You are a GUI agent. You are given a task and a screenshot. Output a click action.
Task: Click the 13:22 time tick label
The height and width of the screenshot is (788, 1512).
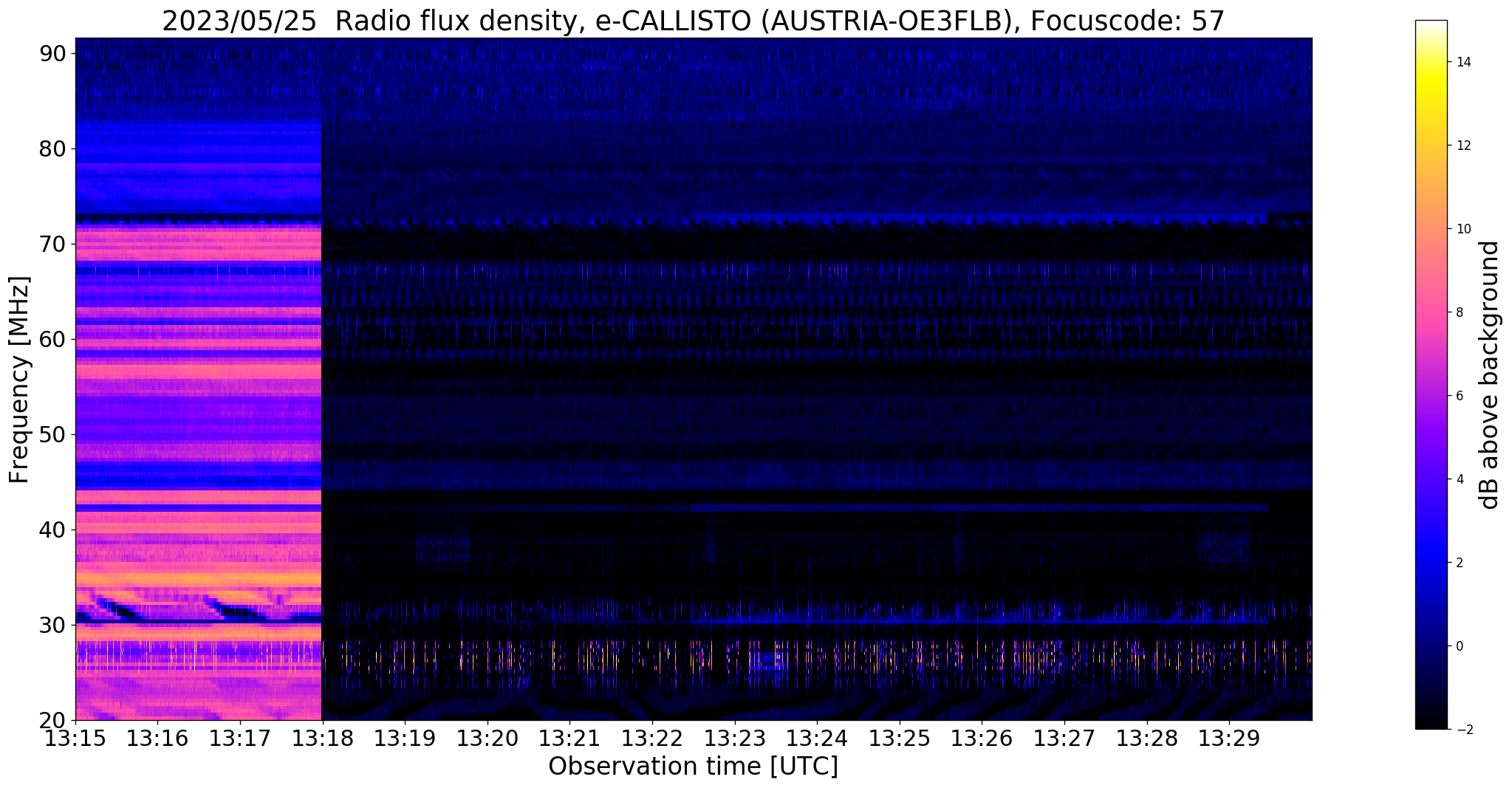pyautogui.click(x=652, y=739)
